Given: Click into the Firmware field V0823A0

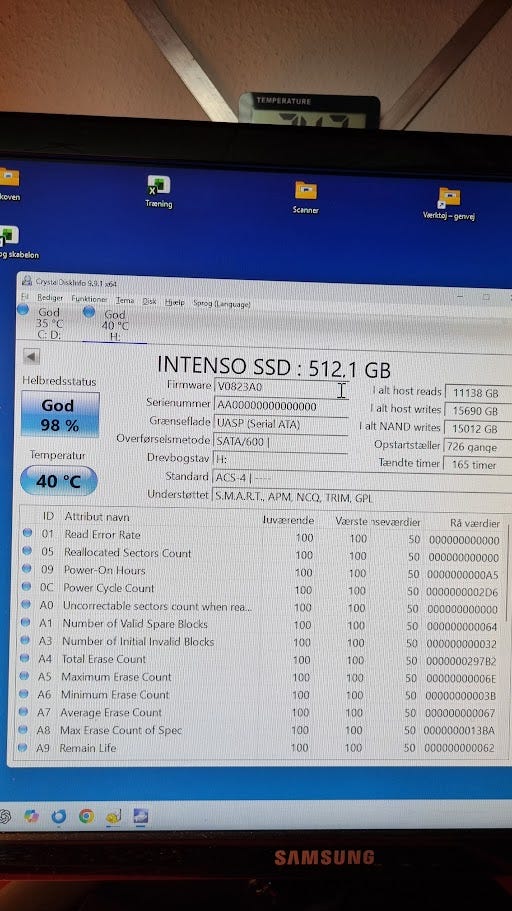Looking at the screenshot, I should click(x=281, y=387).
